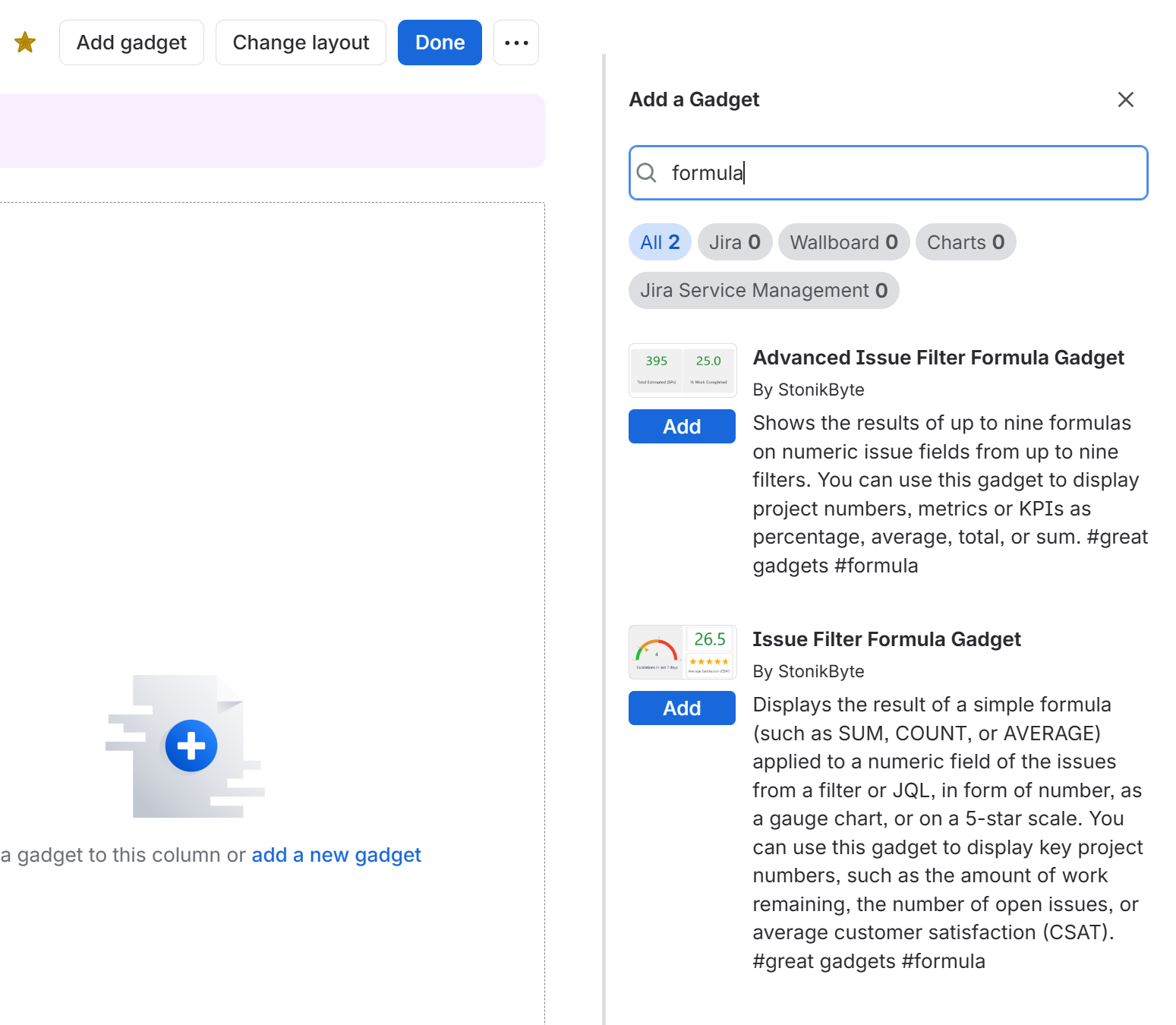Click the Change layout button

point(301,43)
